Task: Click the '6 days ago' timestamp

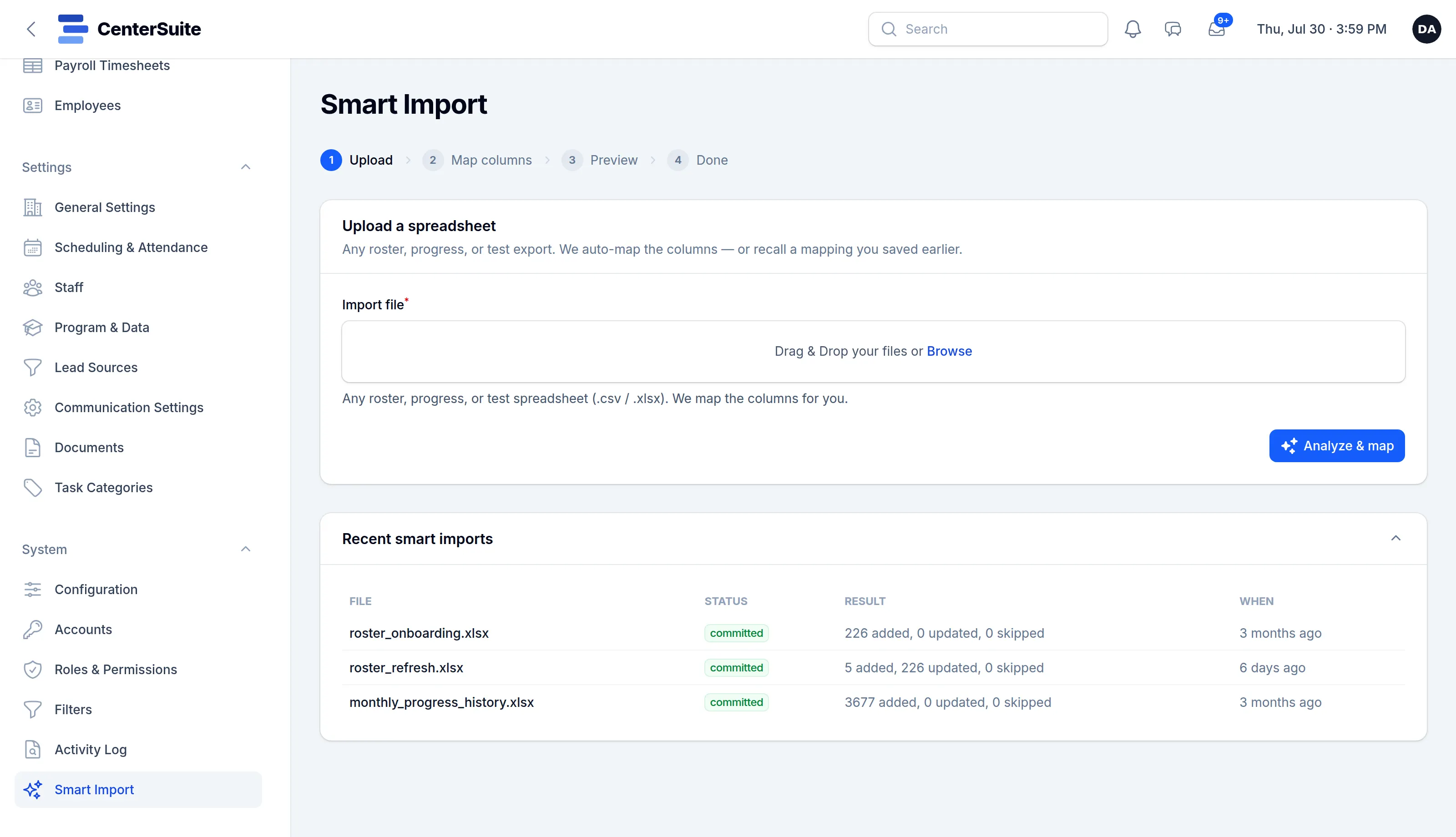Action: coord(1272,668)
